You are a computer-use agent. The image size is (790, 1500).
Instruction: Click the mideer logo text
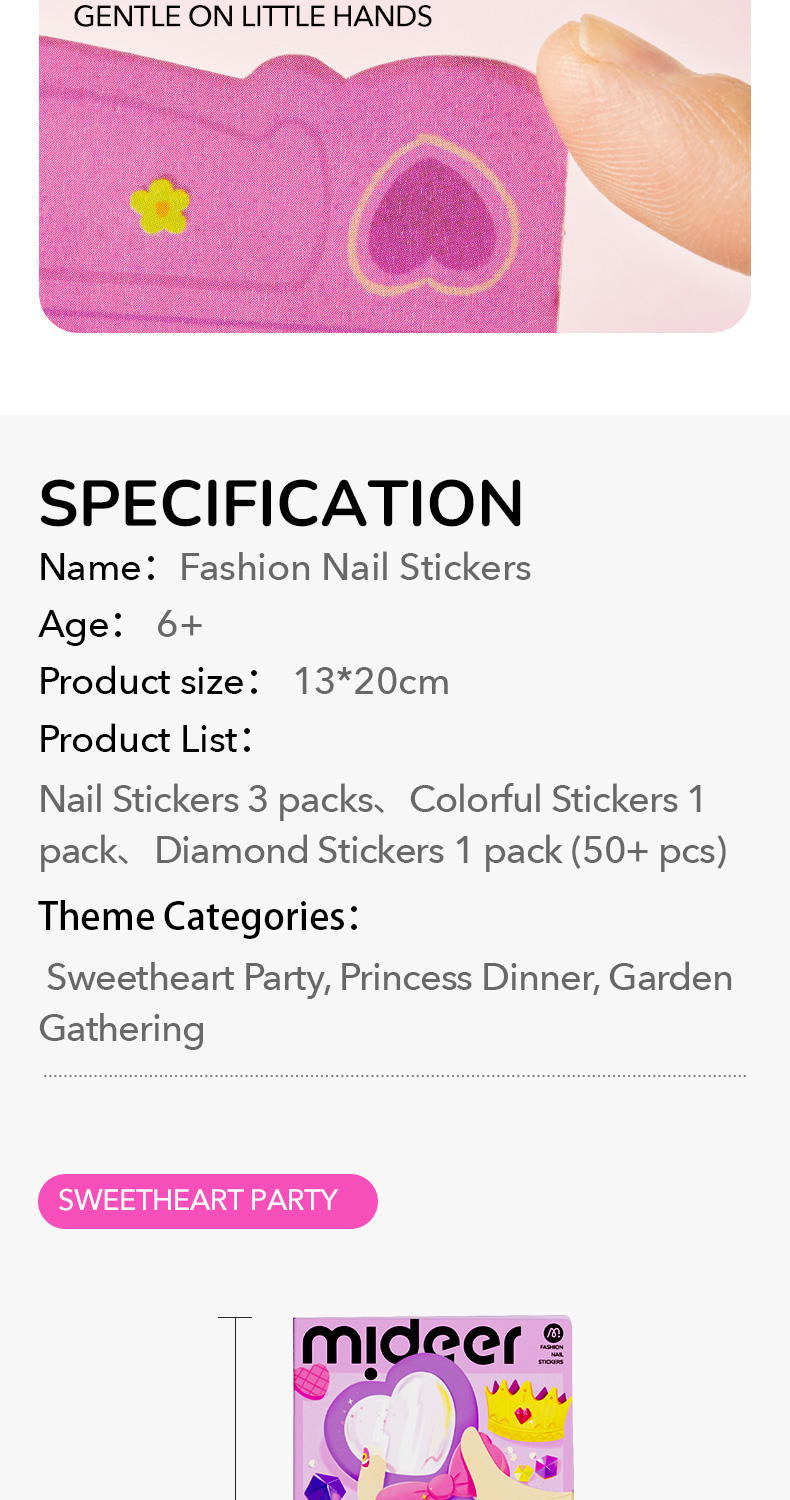411,1345
